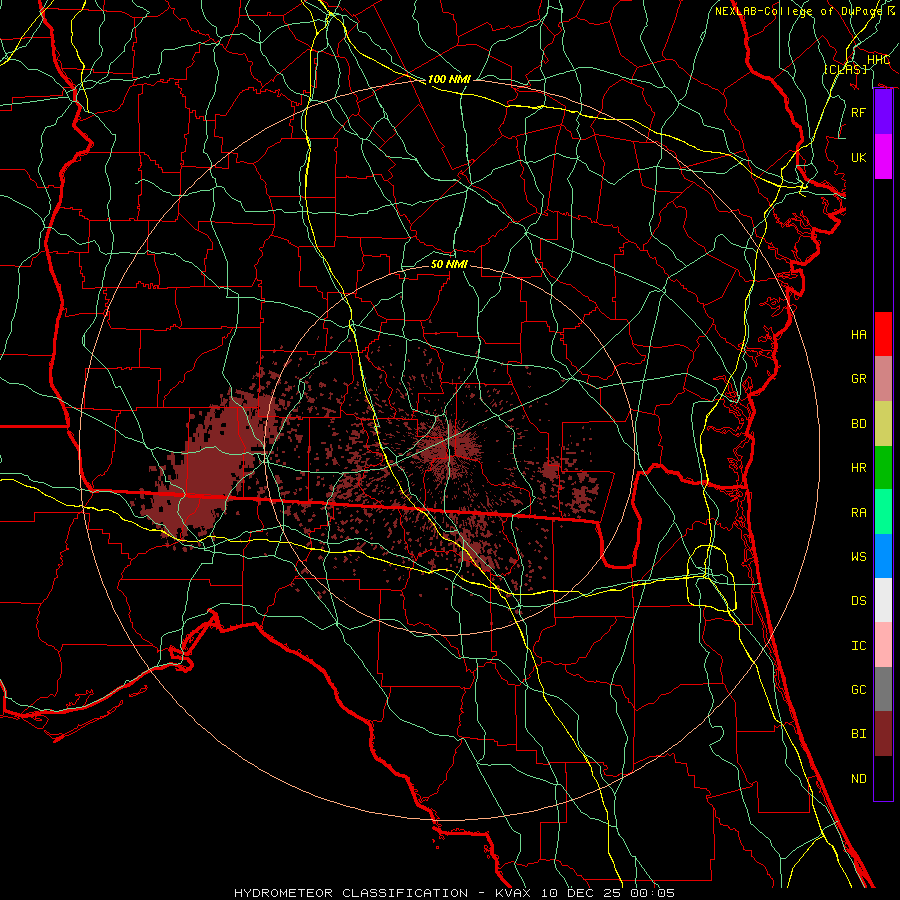
Task: Click the HR green legend swatch
Action: pyautogui.click(x=883, y=467)
